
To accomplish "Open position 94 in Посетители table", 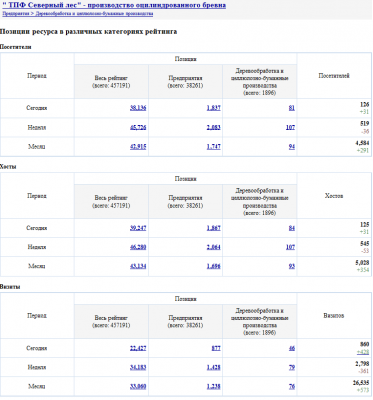I will (292, 147).
